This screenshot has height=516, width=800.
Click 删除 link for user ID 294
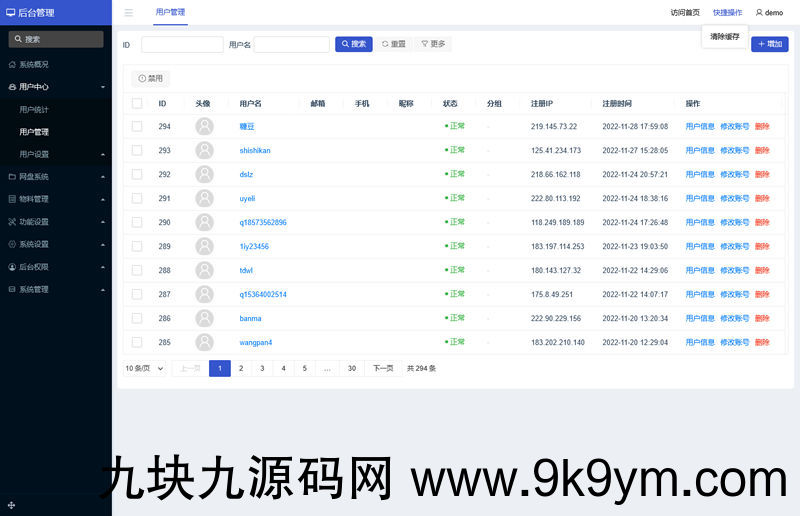click(x=762, y=126)
